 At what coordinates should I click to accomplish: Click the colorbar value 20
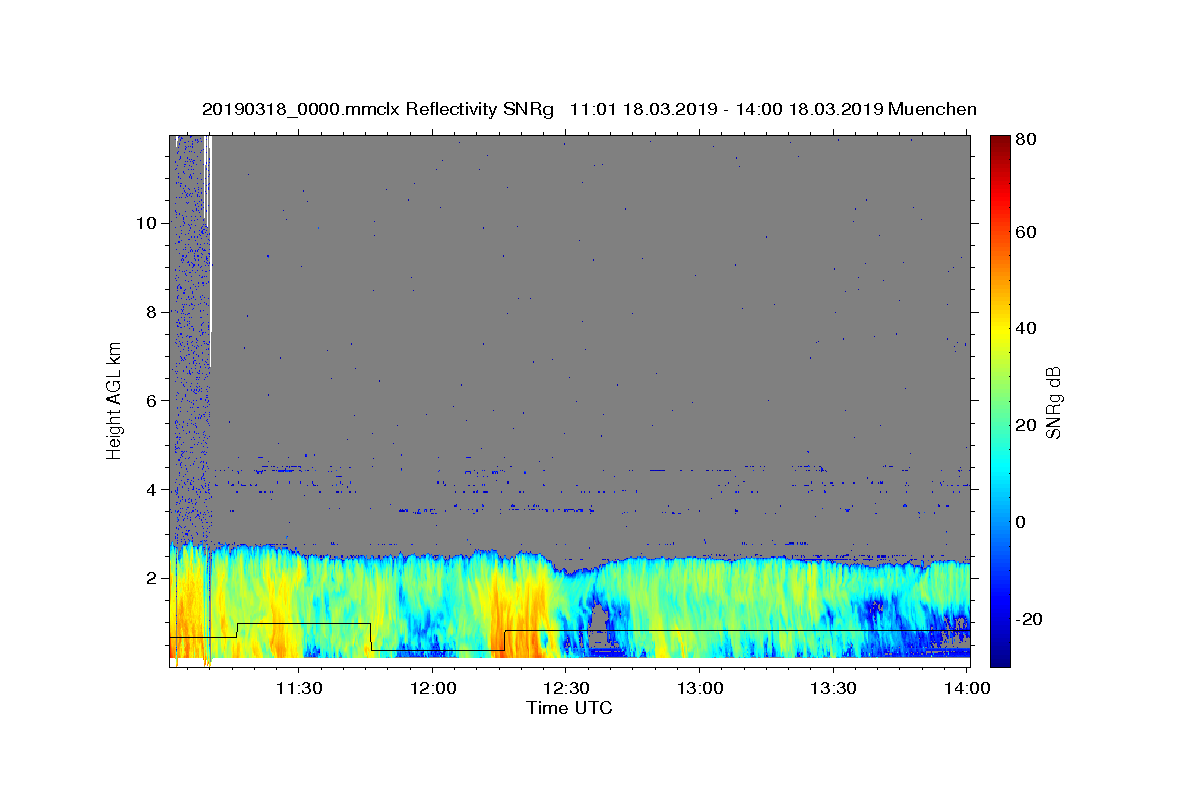click(1027, 425)
